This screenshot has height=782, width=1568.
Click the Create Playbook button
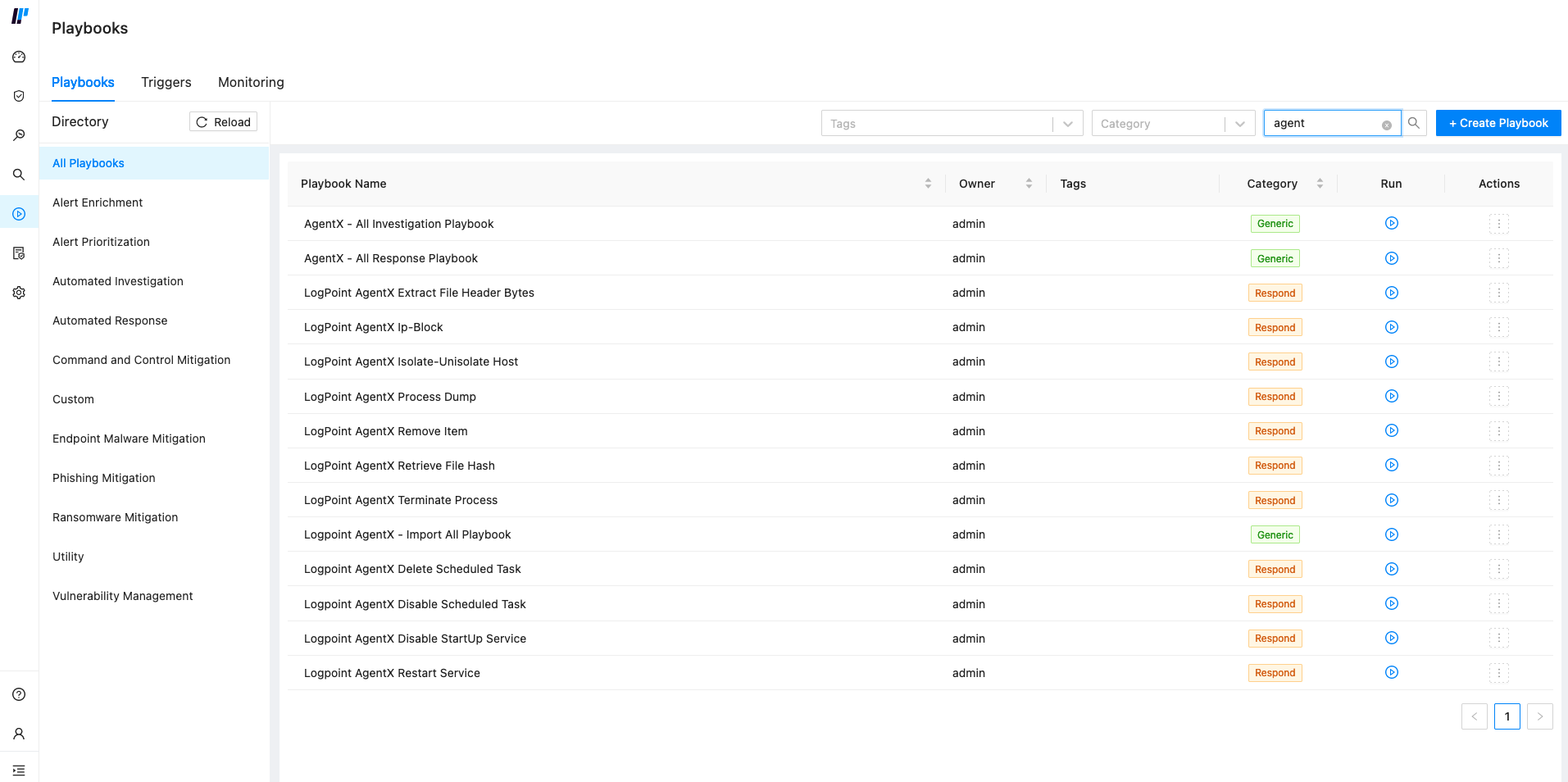(x=1498, y=123)
